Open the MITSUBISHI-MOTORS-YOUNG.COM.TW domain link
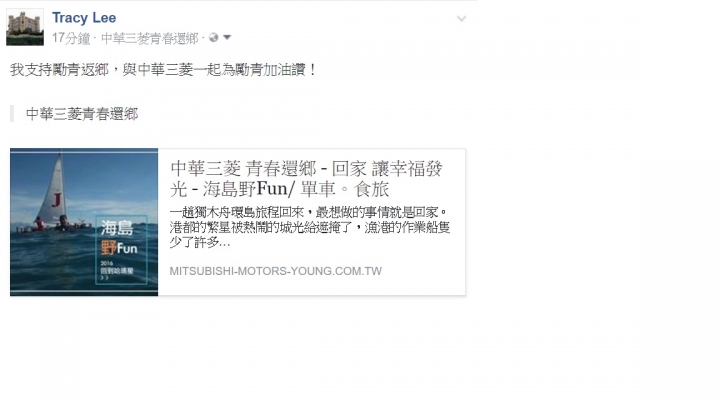720x405 pixels. coord(276,271)
